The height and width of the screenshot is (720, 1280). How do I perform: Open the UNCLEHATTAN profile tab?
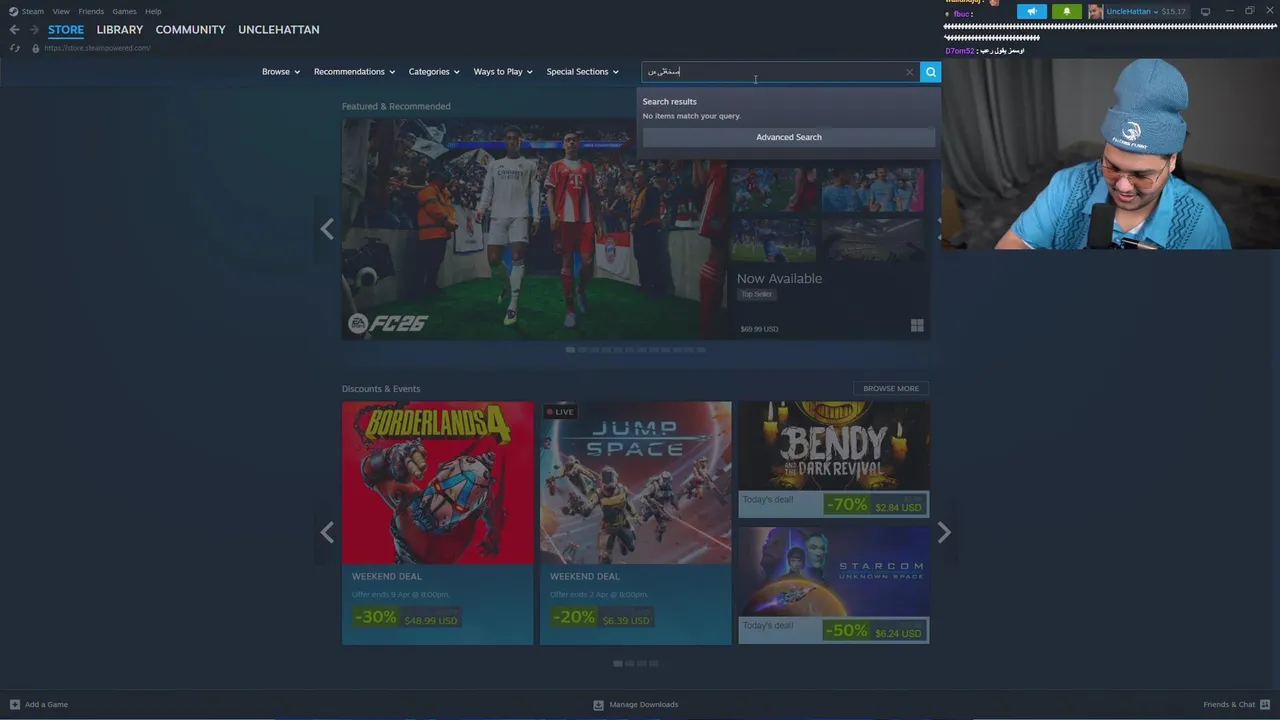279,30
